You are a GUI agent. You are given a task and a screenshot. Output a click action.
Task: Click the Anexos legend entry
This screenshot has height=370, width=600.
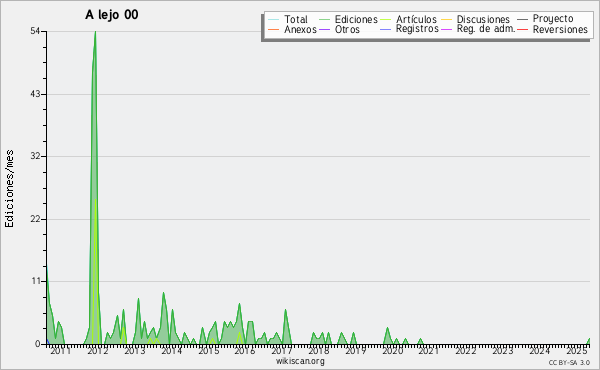click(x=292, y=29)
